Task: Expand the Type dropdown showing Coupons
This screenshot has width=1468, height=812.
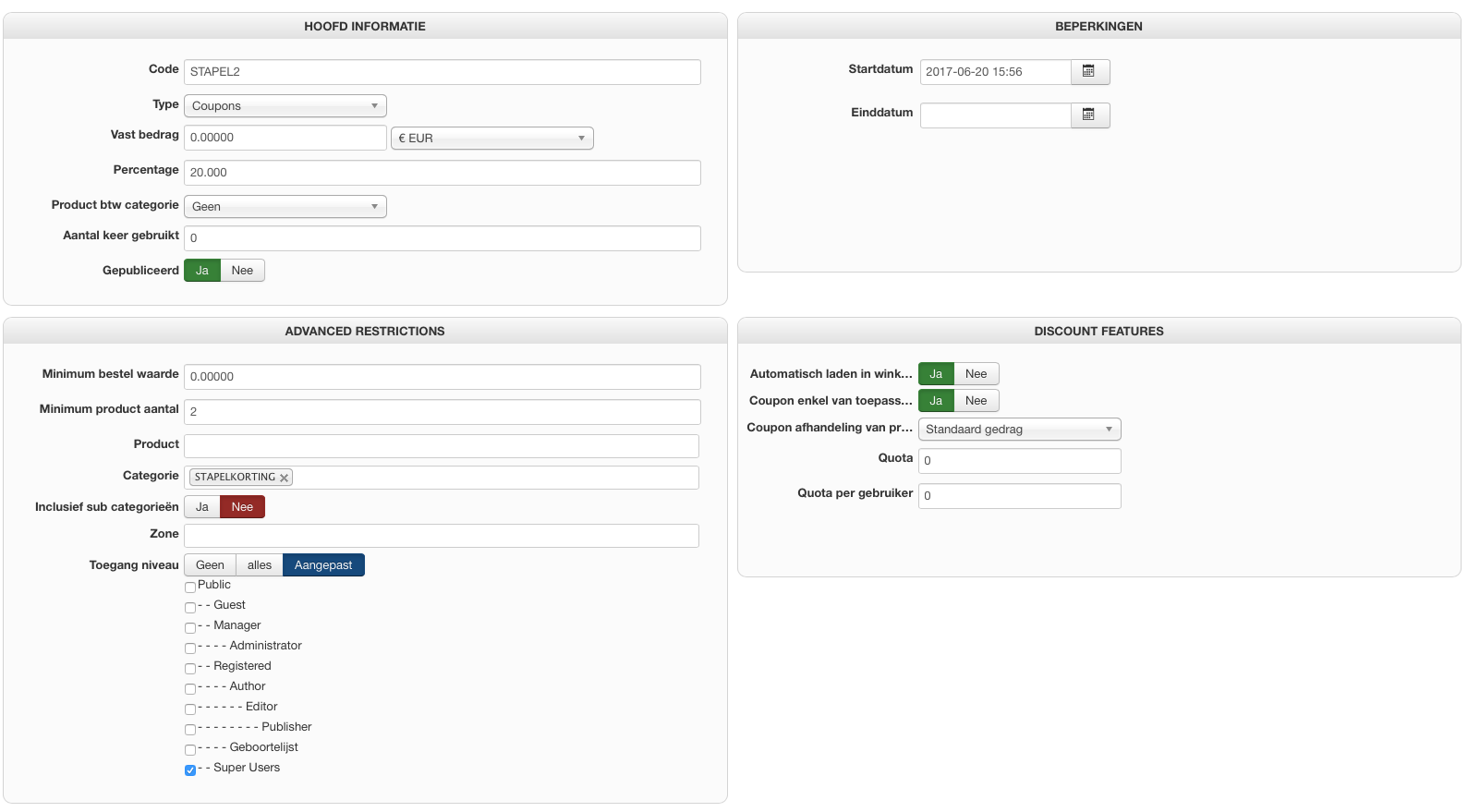Action: [x=285, y=106]
